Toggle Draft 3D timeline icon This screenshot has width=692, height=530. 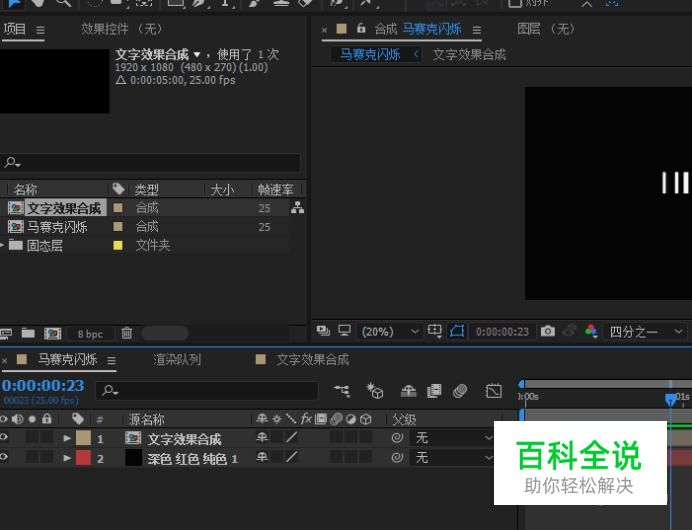(x=375, y=391)
